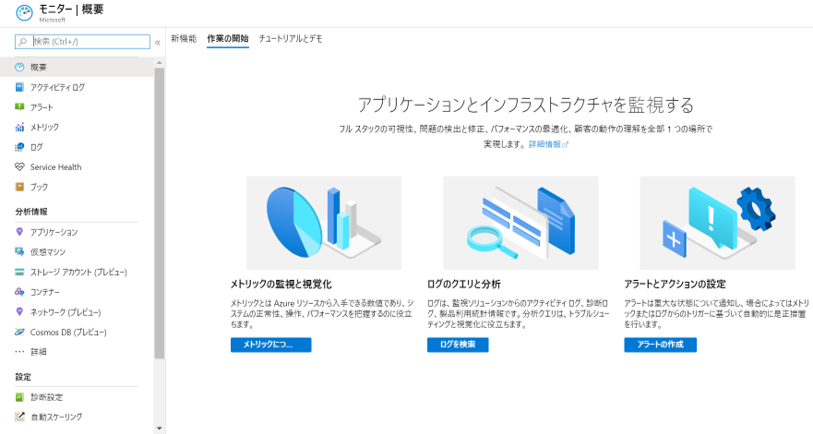Click the 分析情報 section header
This screenshot has height=434, width=813.
31,212
